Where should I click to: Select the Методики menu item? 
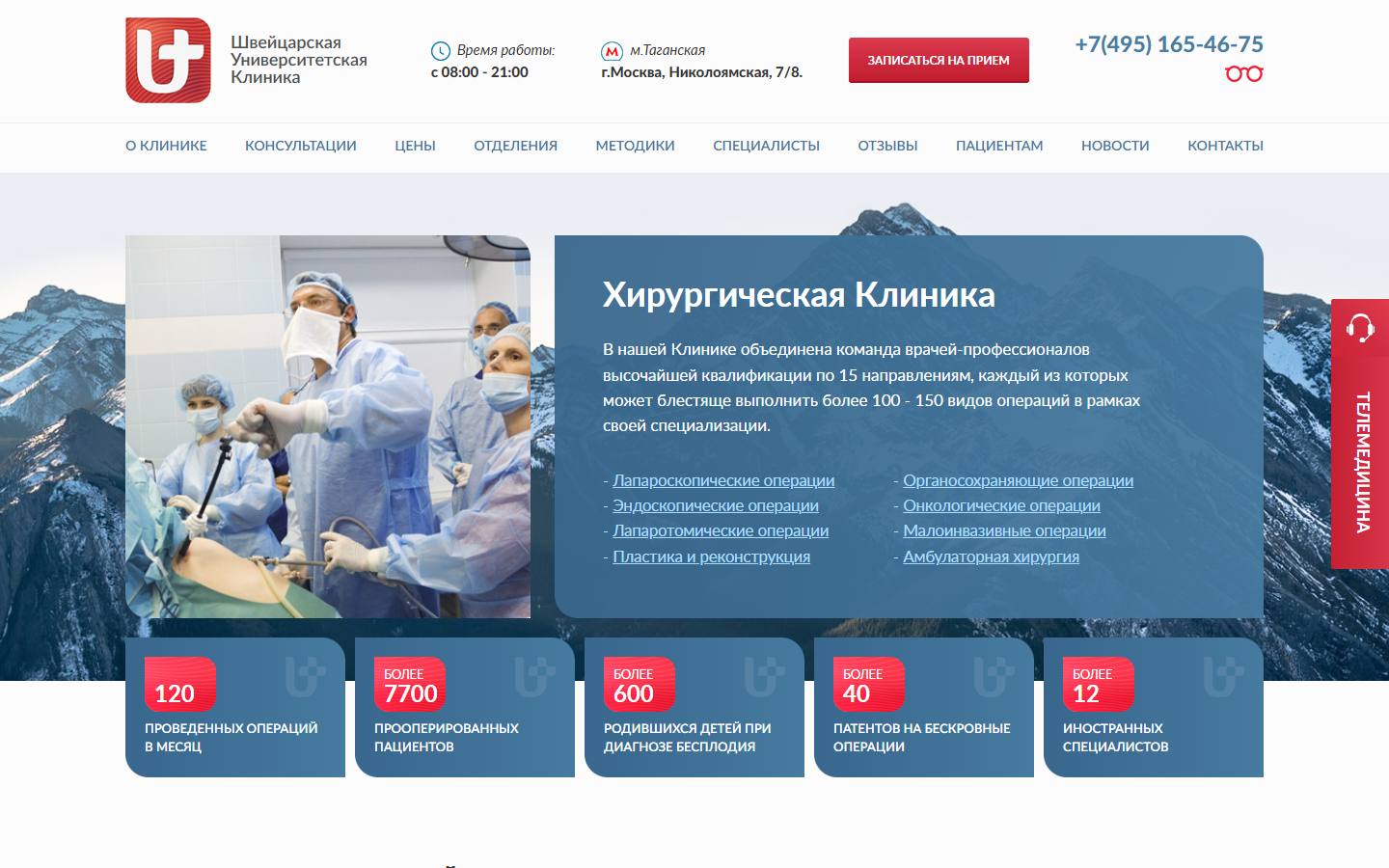pyautogui.click(x=635, y=146)
